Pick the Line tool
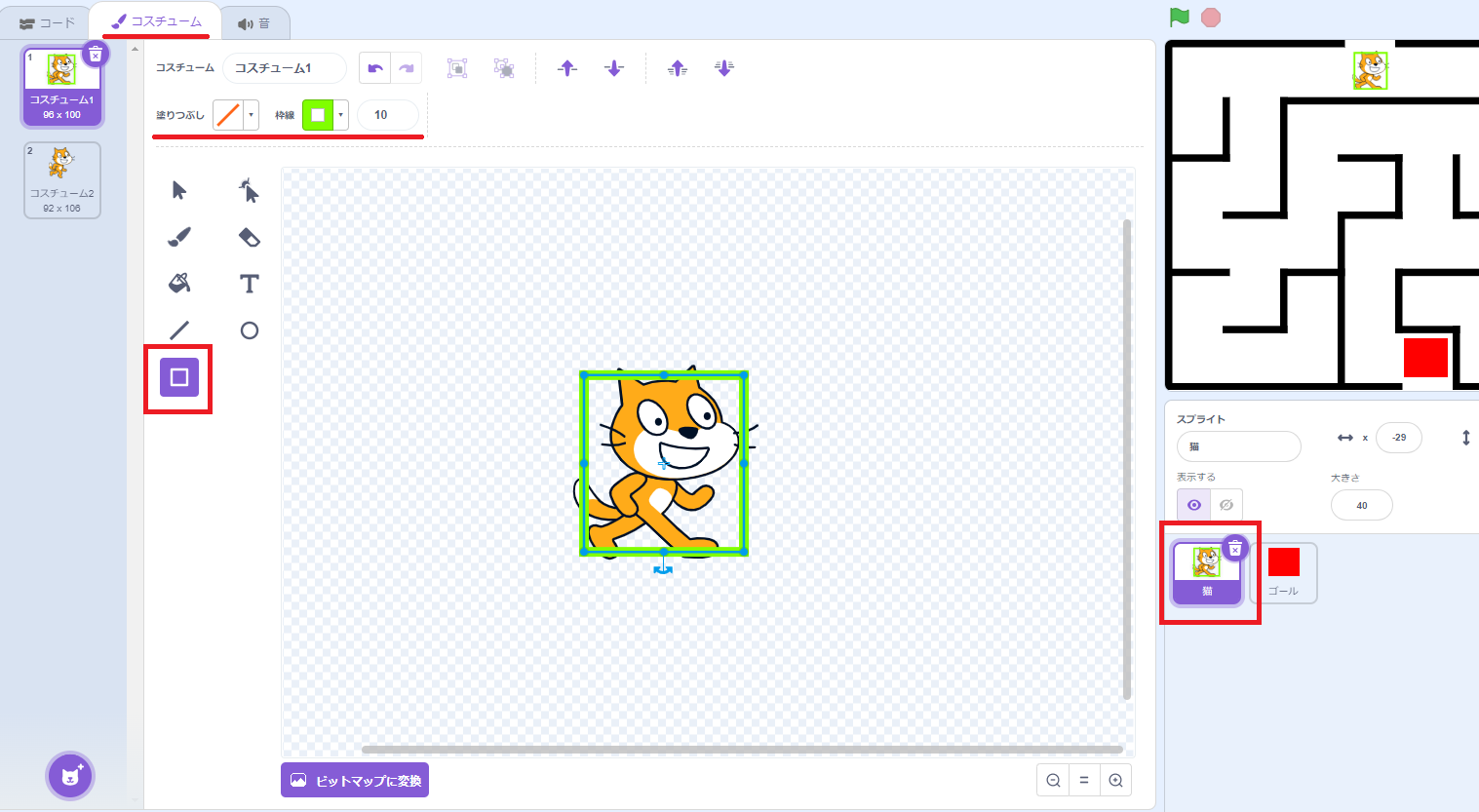 (x=178, y=330)
